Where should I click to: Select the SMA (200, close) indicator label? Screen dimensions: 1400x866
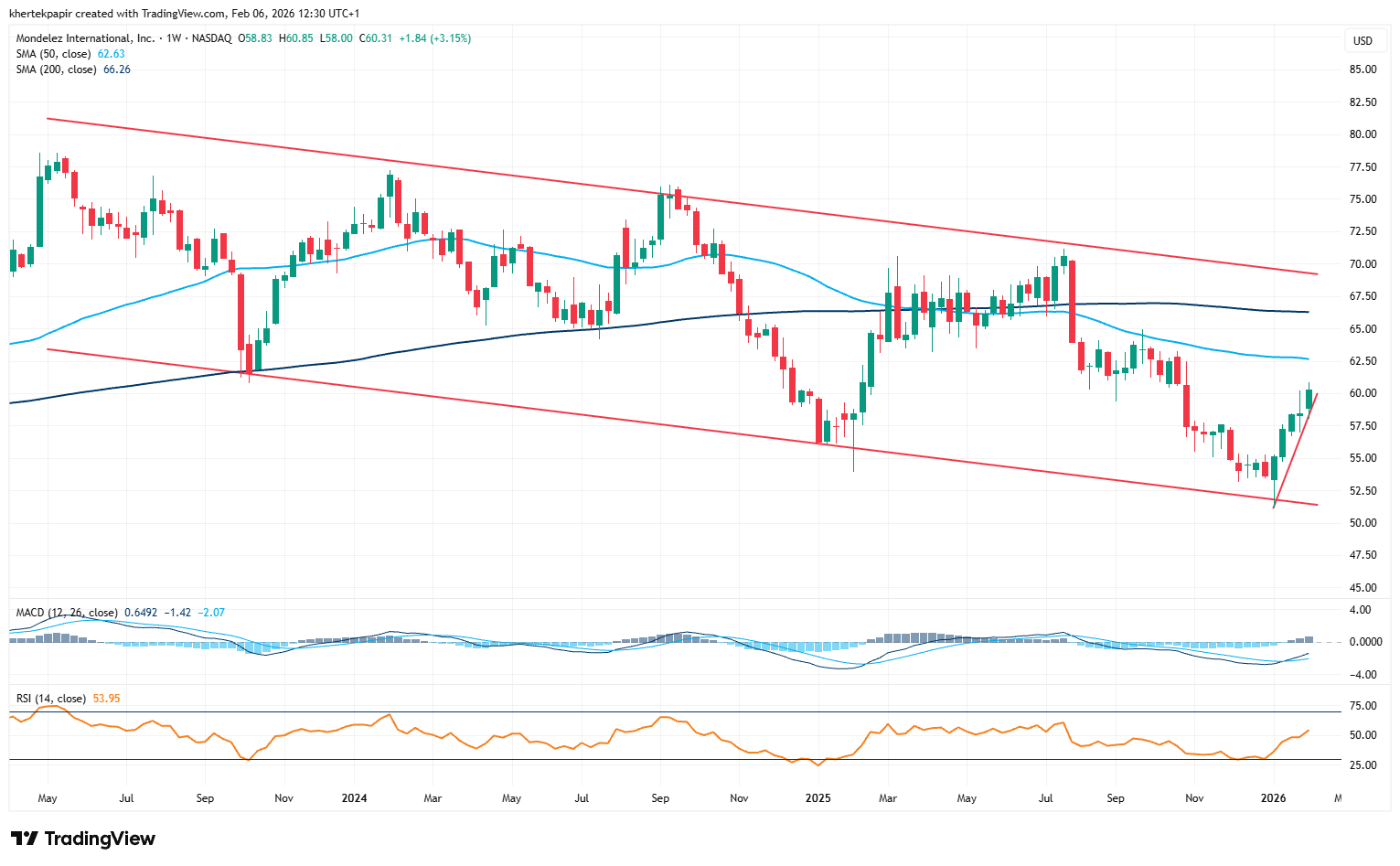56,69
